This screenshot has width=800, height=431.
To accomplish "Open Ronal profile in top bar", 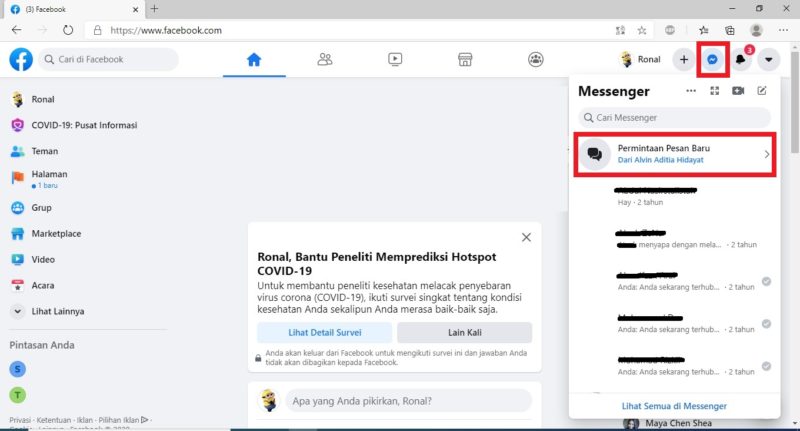I will (640, 60).
